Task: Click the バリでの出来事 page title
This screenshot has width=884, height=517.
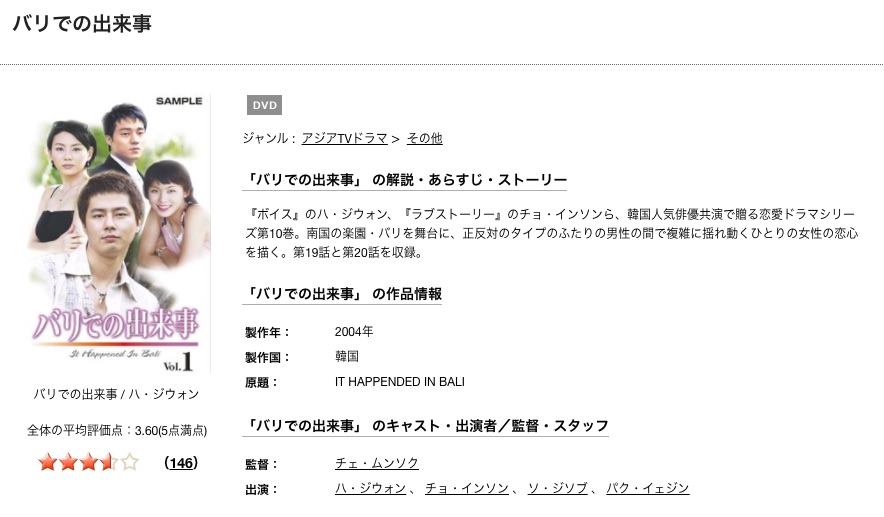Action: (x=82, y=24)
